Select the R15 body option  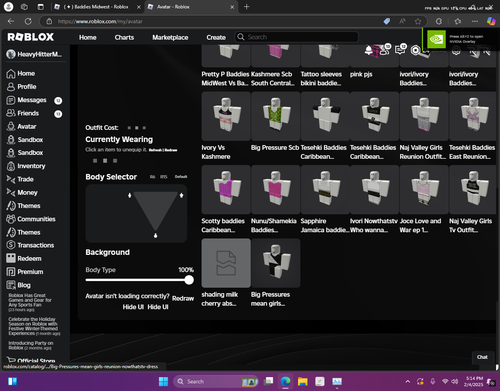coord(164,177)
